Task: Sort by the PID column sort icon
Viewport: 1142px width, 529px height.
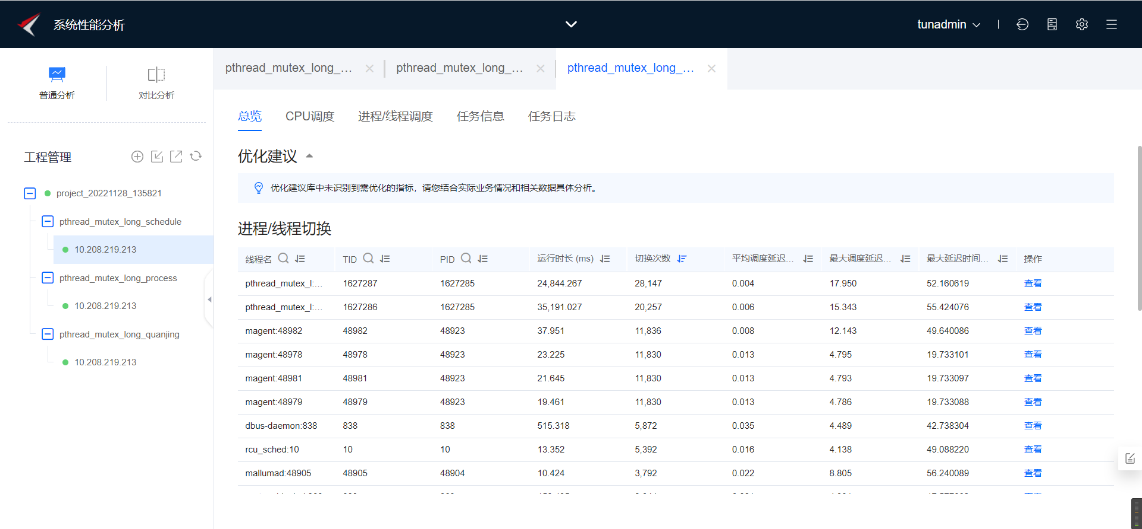Action: pos(482,259)
